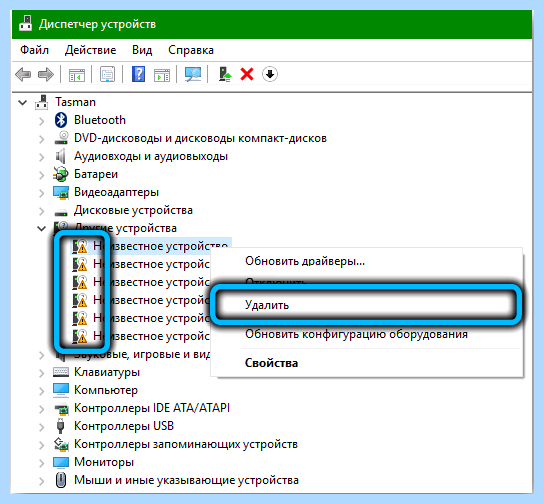This screenshot has height=504, width=544.
Task: Expand the Контроллеры USB chevron
Action: click(42, 427)
